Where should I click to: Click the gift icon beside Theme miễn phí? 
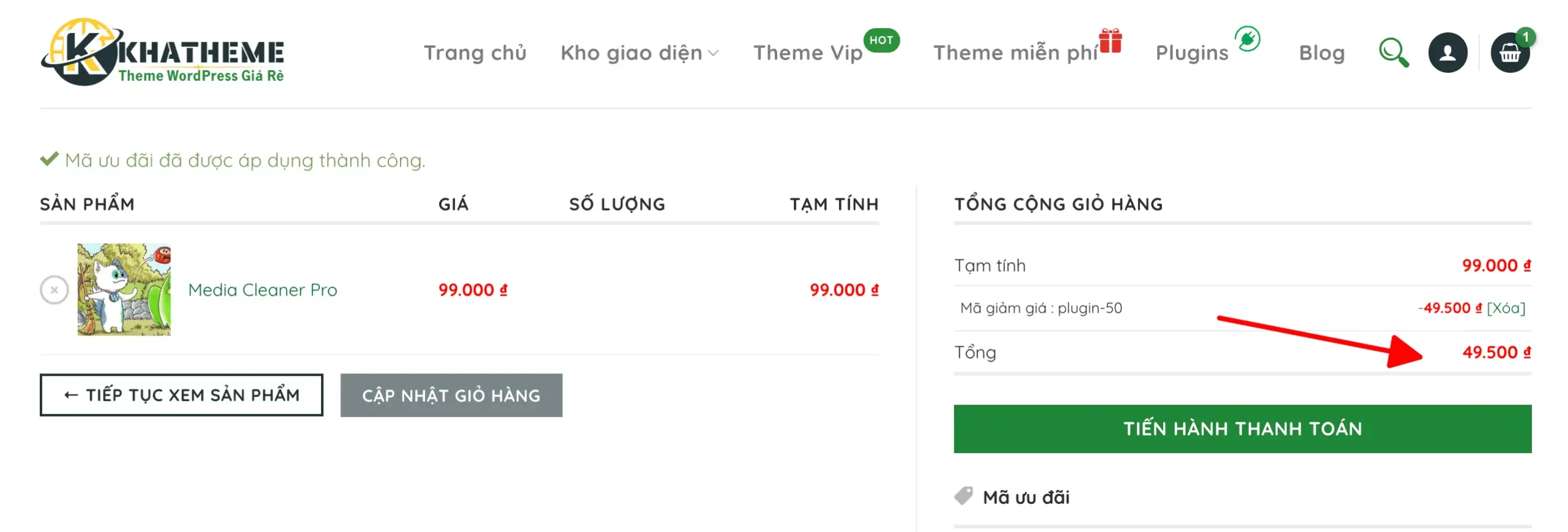click(1110, 41)
